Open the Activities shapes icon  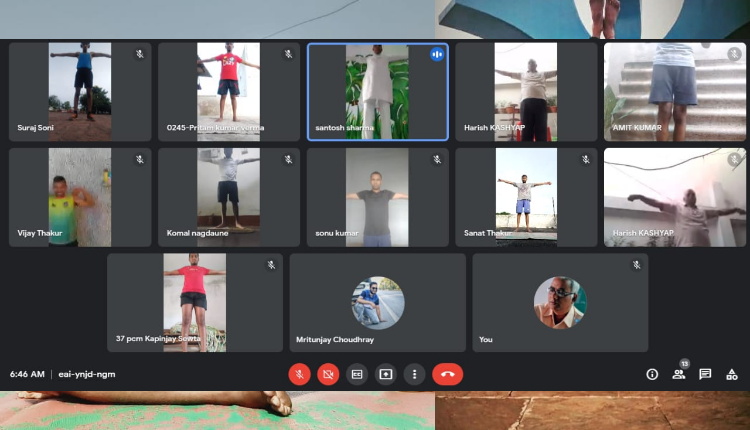pos(732,374)
